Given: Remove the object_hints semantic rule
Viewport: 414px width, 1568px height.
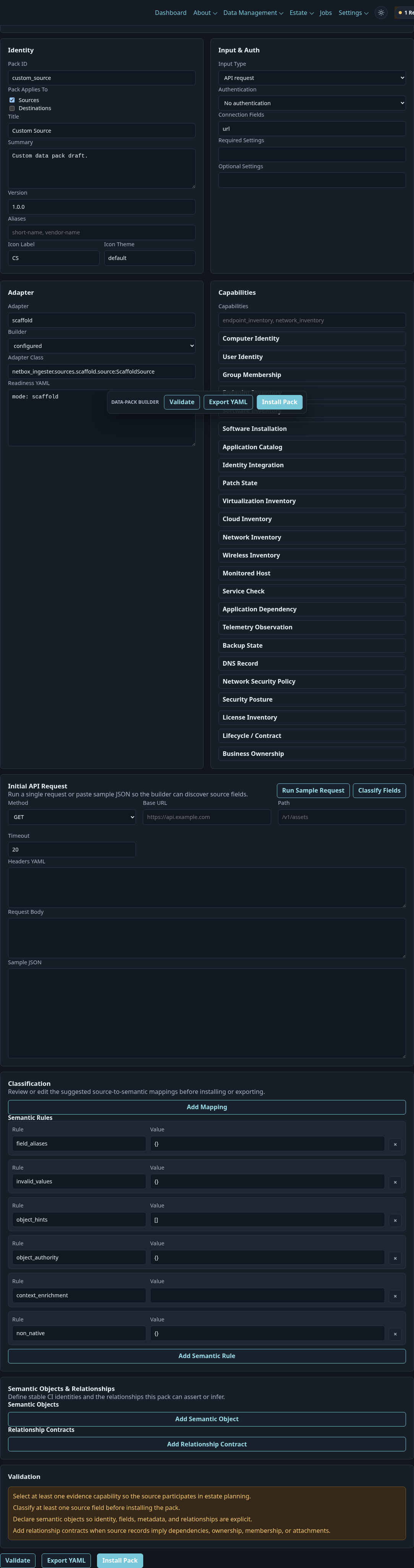Looking at the screenshot, I should click(395, 1220).
